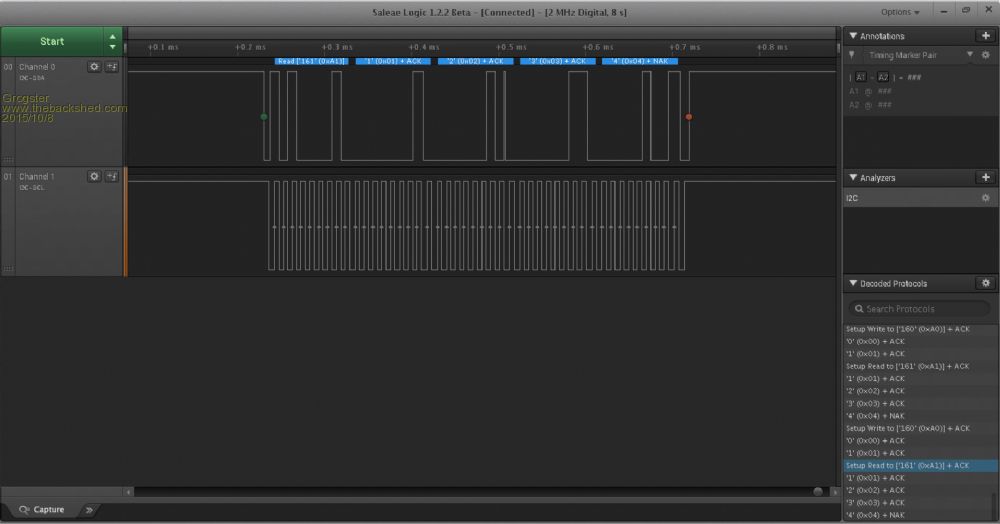Collapse the Decoded Protocols panel
The image size is (1000, 524).
coord(852,284)
